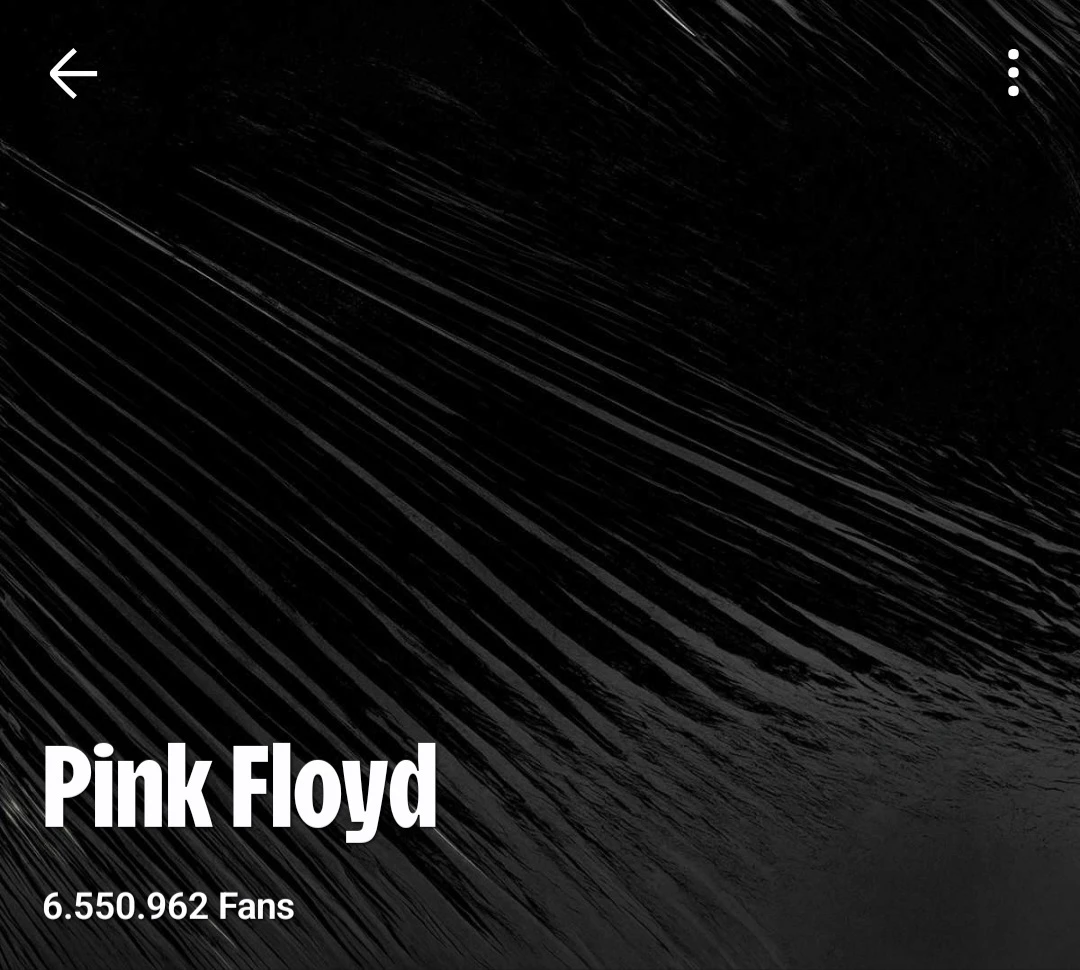
Task: Hit the white left-pointing arrow
Action: [x=73, y=73]
